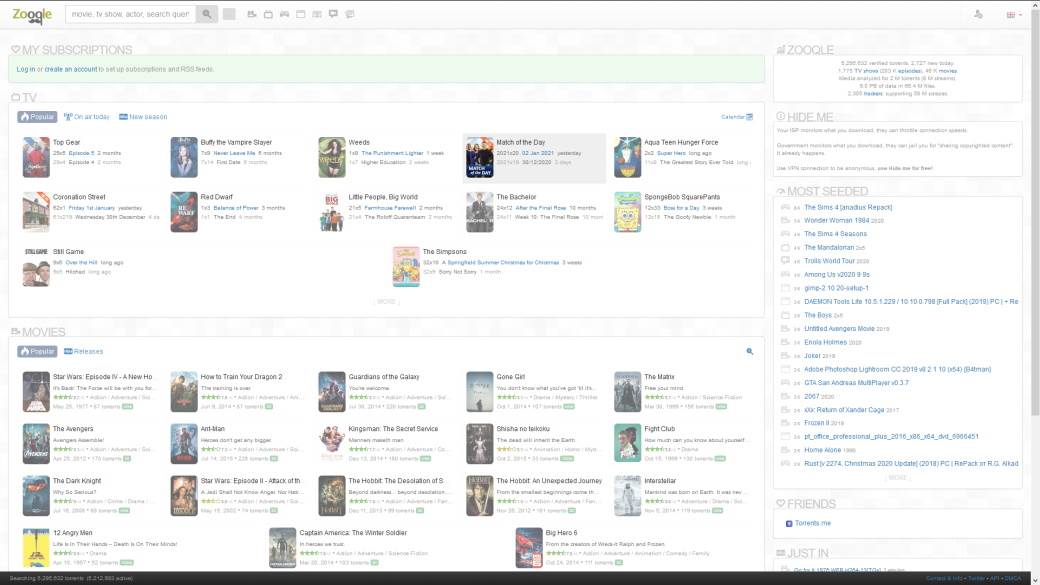Select the Popular tab in TV section
Viewport: 1040px width, 585px height.
tap(38, 117)
